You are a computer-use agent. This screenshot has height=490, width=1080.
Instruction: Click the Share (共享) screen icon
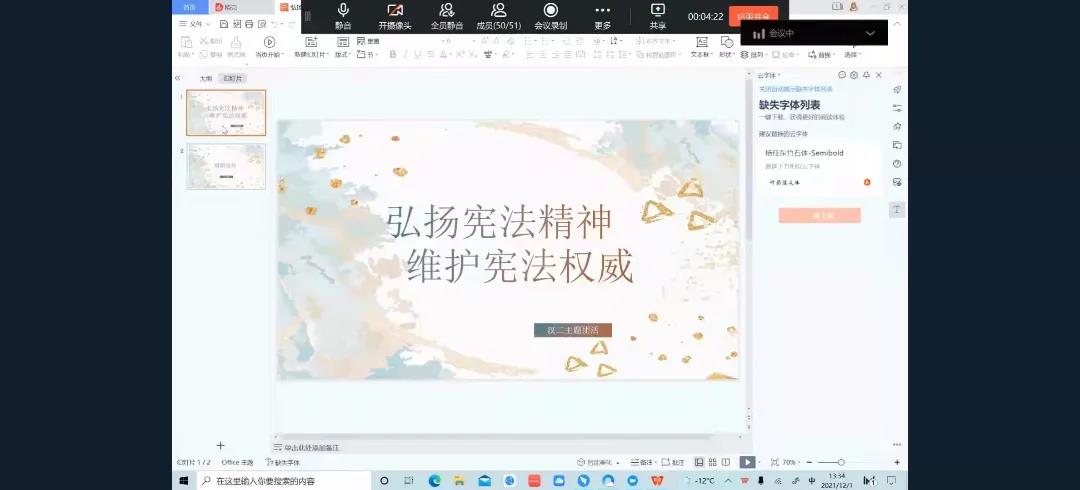click(x=657, y=15)
